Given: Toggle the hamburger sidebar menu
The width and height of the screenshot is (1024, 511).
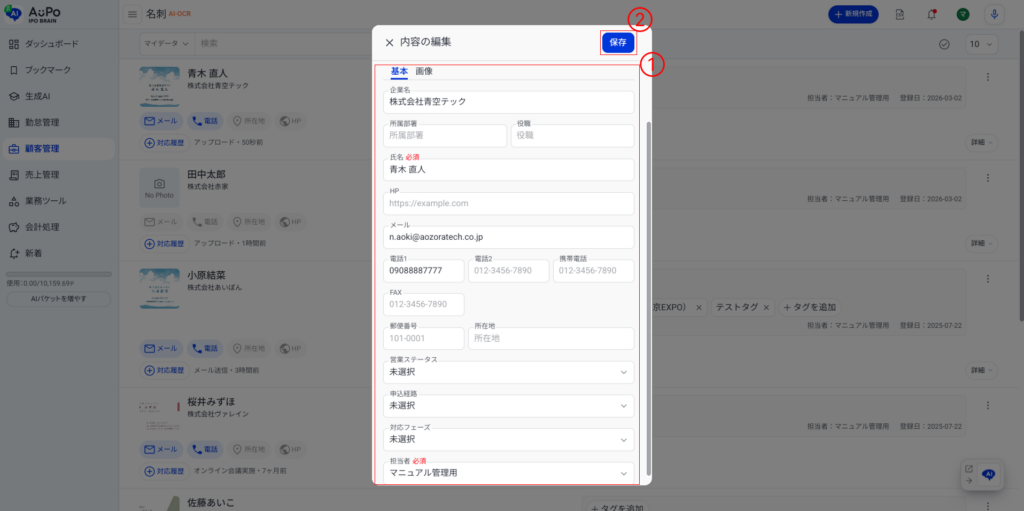Looking at the screenshot, I should (x=132, y=14).
